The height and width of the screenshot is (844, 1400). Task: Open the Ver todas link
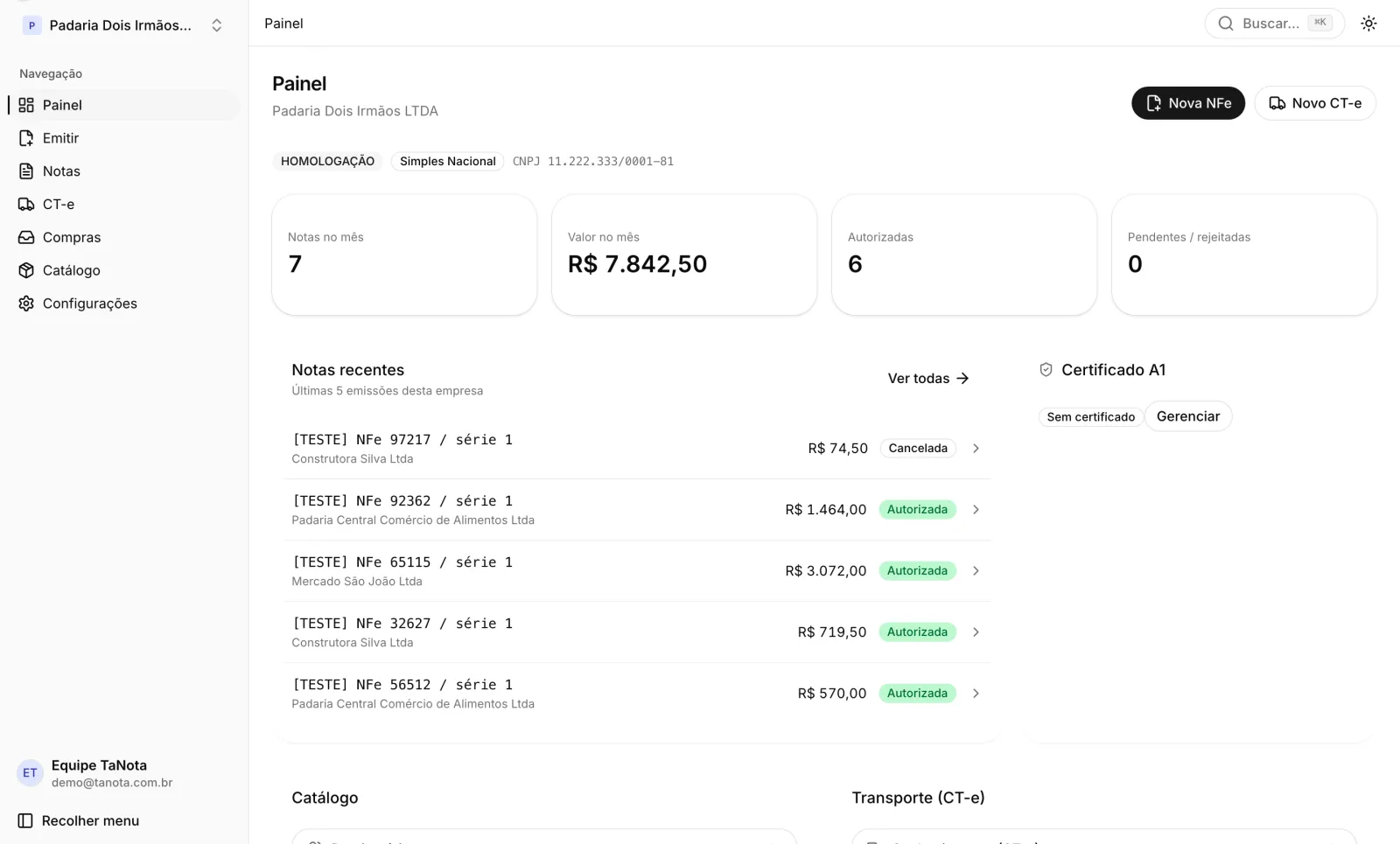928,379
